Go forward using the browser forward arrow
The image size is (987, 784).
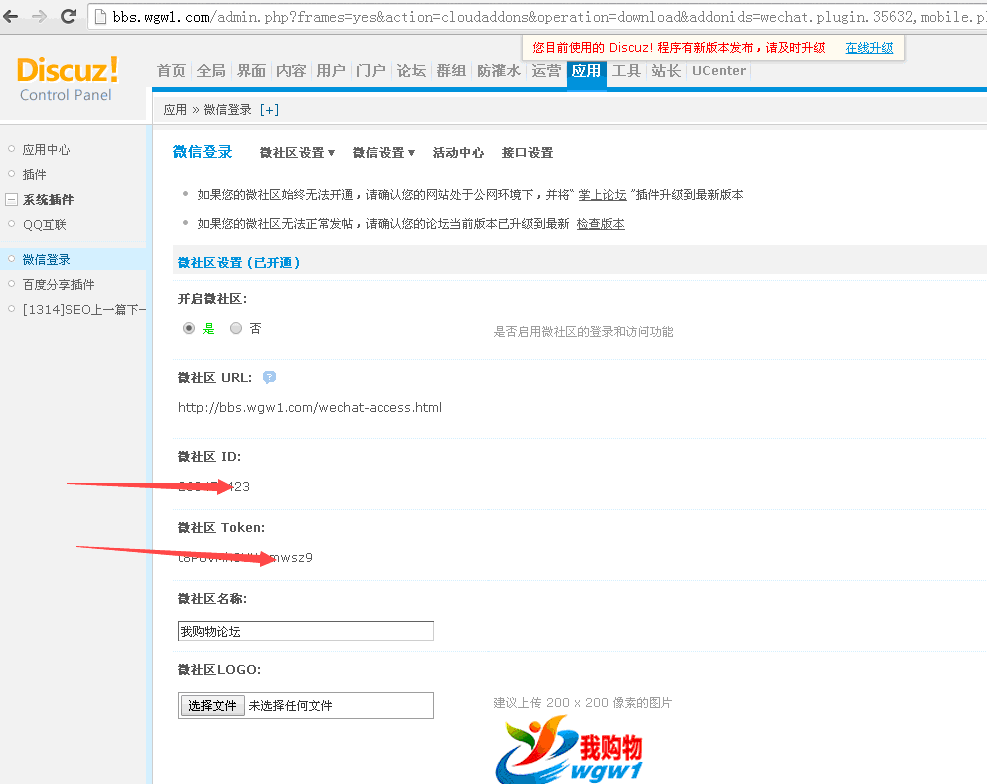[x=40, y=16]
